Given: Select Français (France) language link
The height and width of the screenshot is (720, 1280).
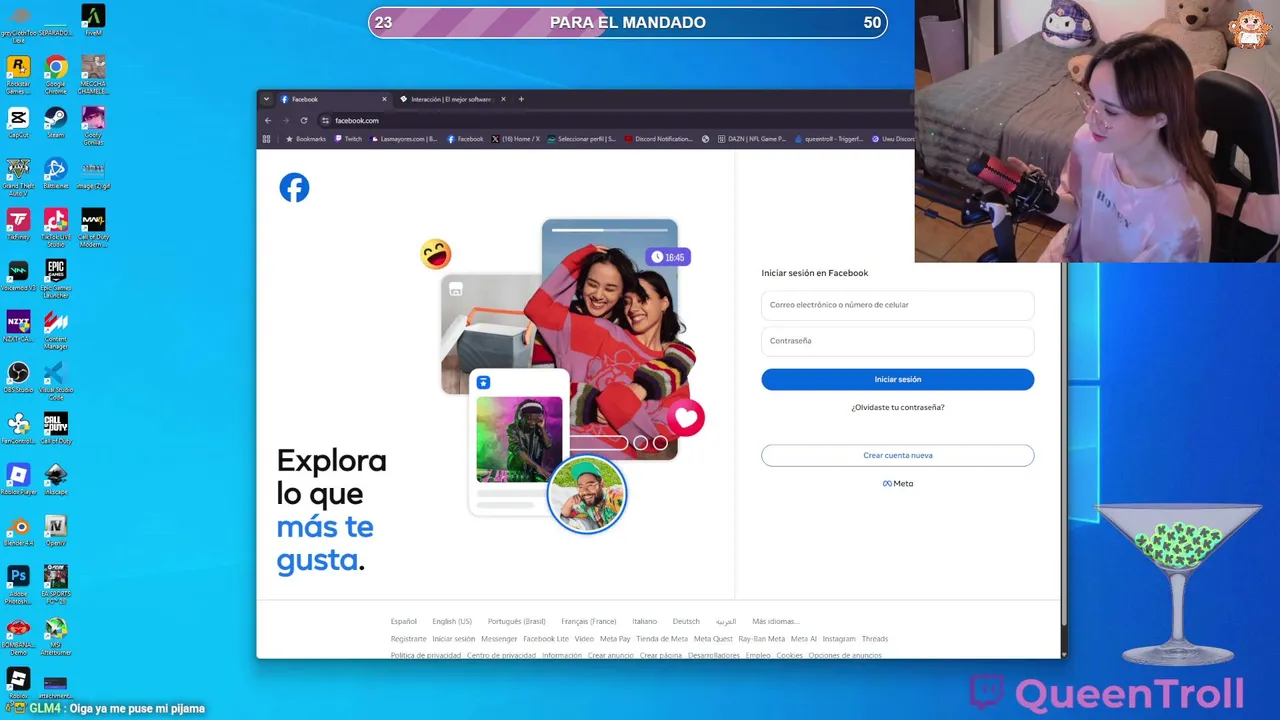Looking at the screenshot, I should click(589, 621).
